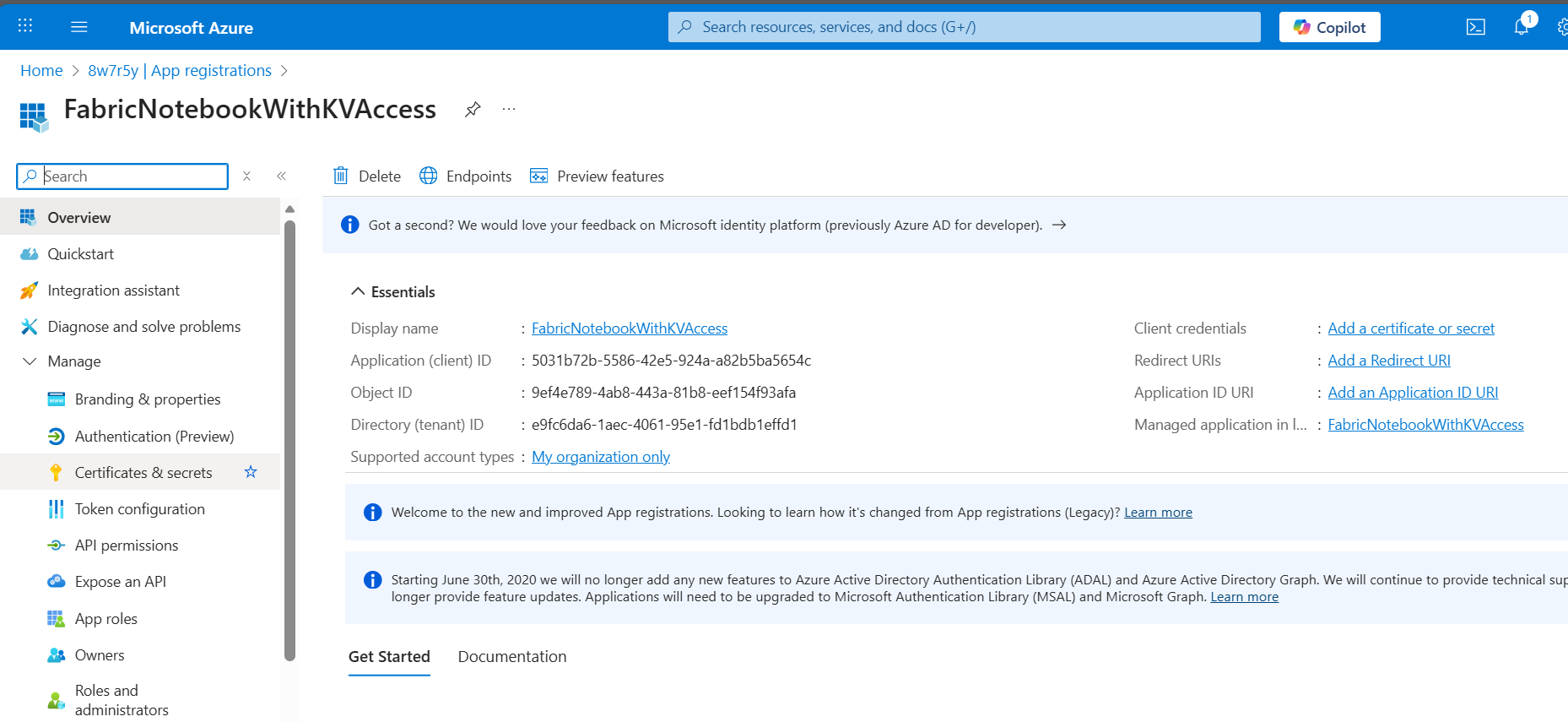
Task: Open Endpoints from the toolbar
Action: pos(466,176)
